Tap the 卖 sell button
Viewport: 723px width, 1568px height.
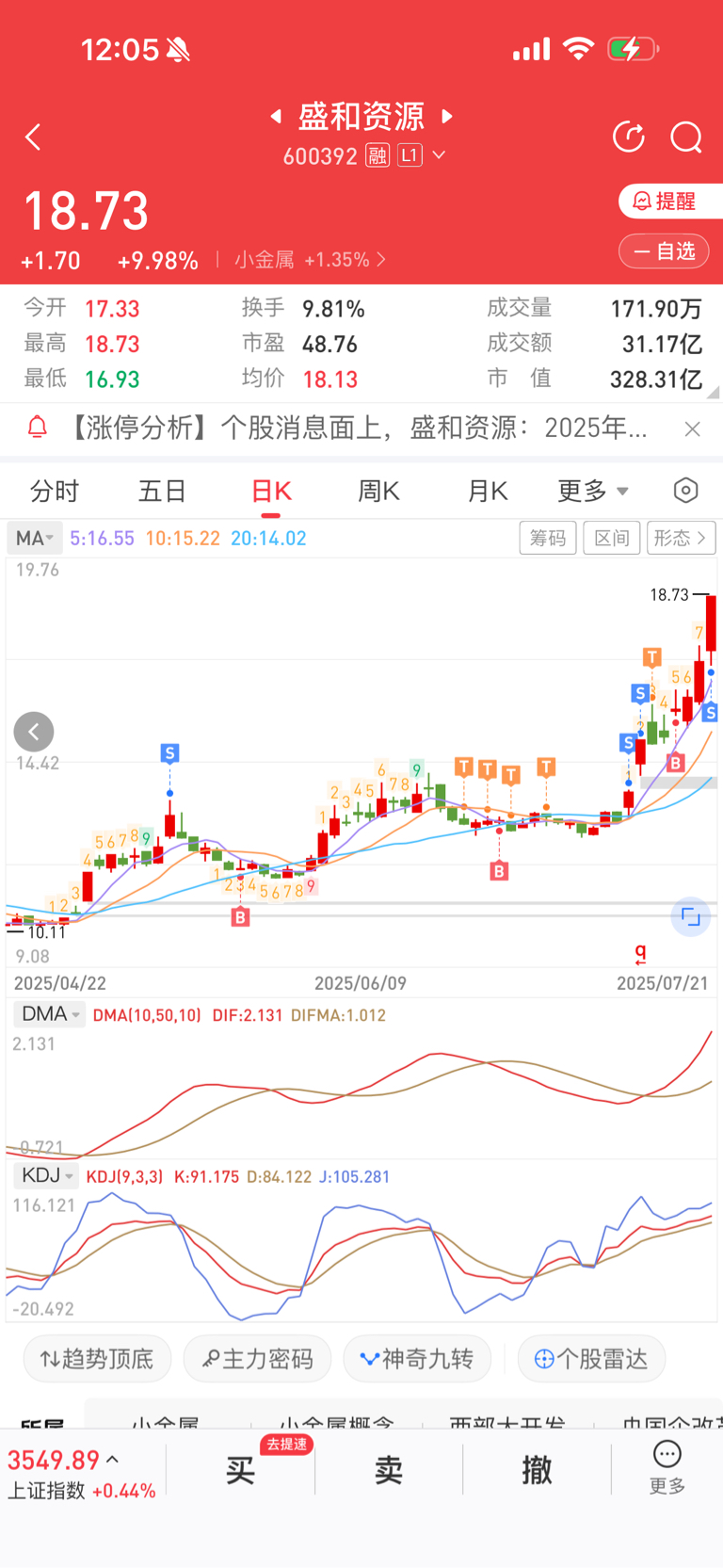(x=389, y=1470)
